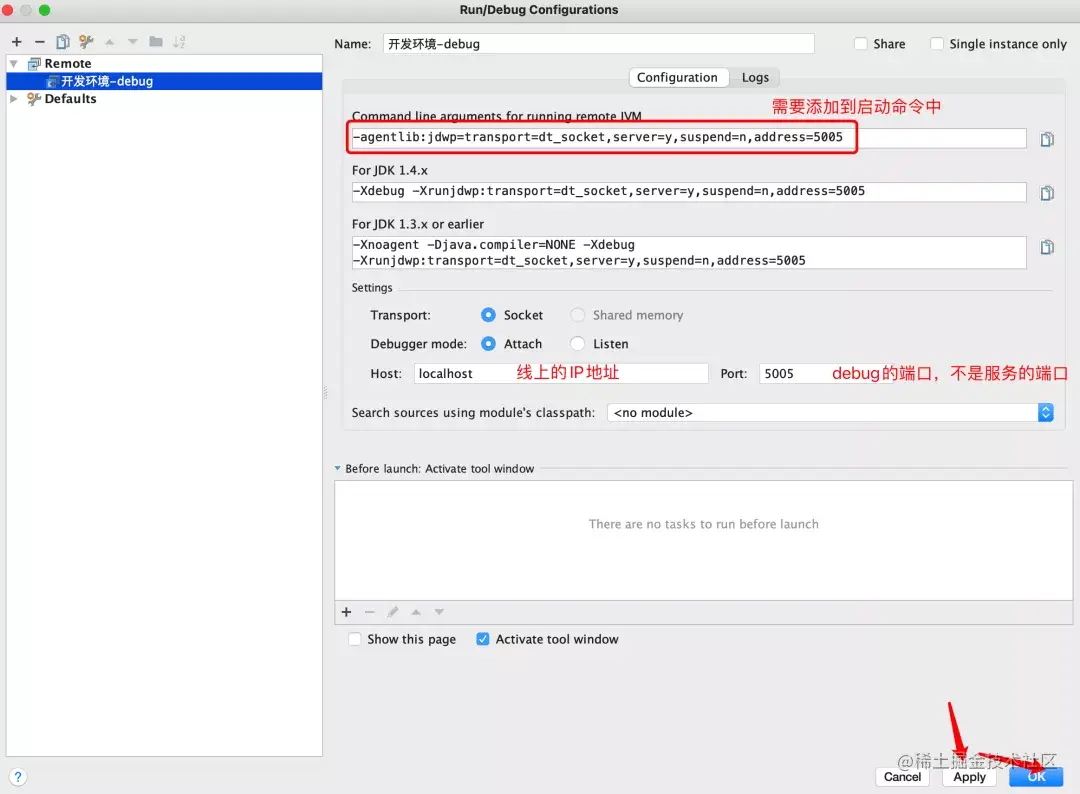Click the Name input field
Viewport: 1080px width, 794px height.
[x=599, y=43]
